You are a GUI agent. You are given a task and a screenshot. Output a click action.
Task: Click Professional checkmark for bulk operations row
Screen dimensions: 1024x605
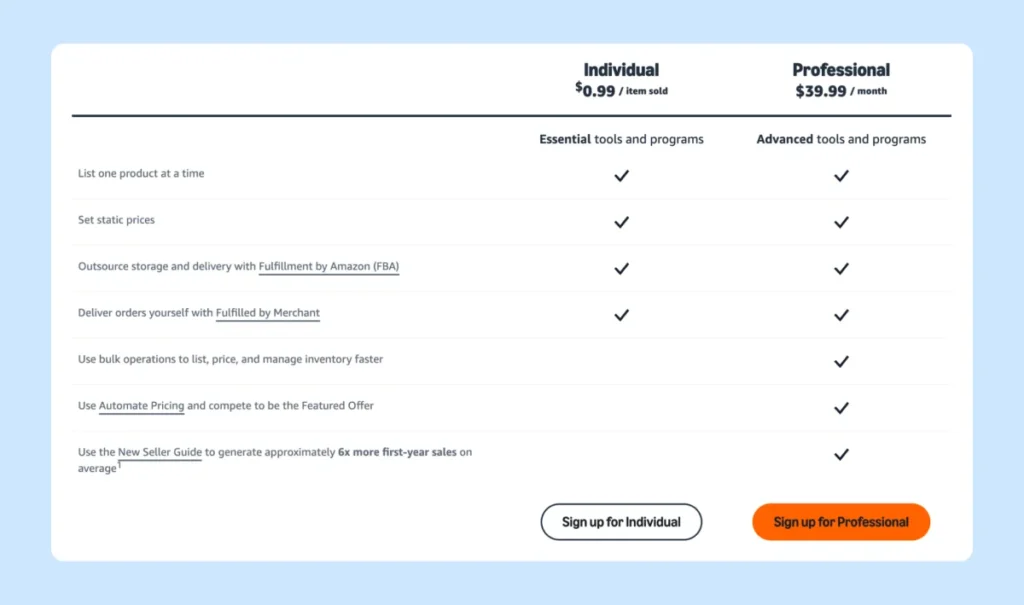(x=841, y=361)
